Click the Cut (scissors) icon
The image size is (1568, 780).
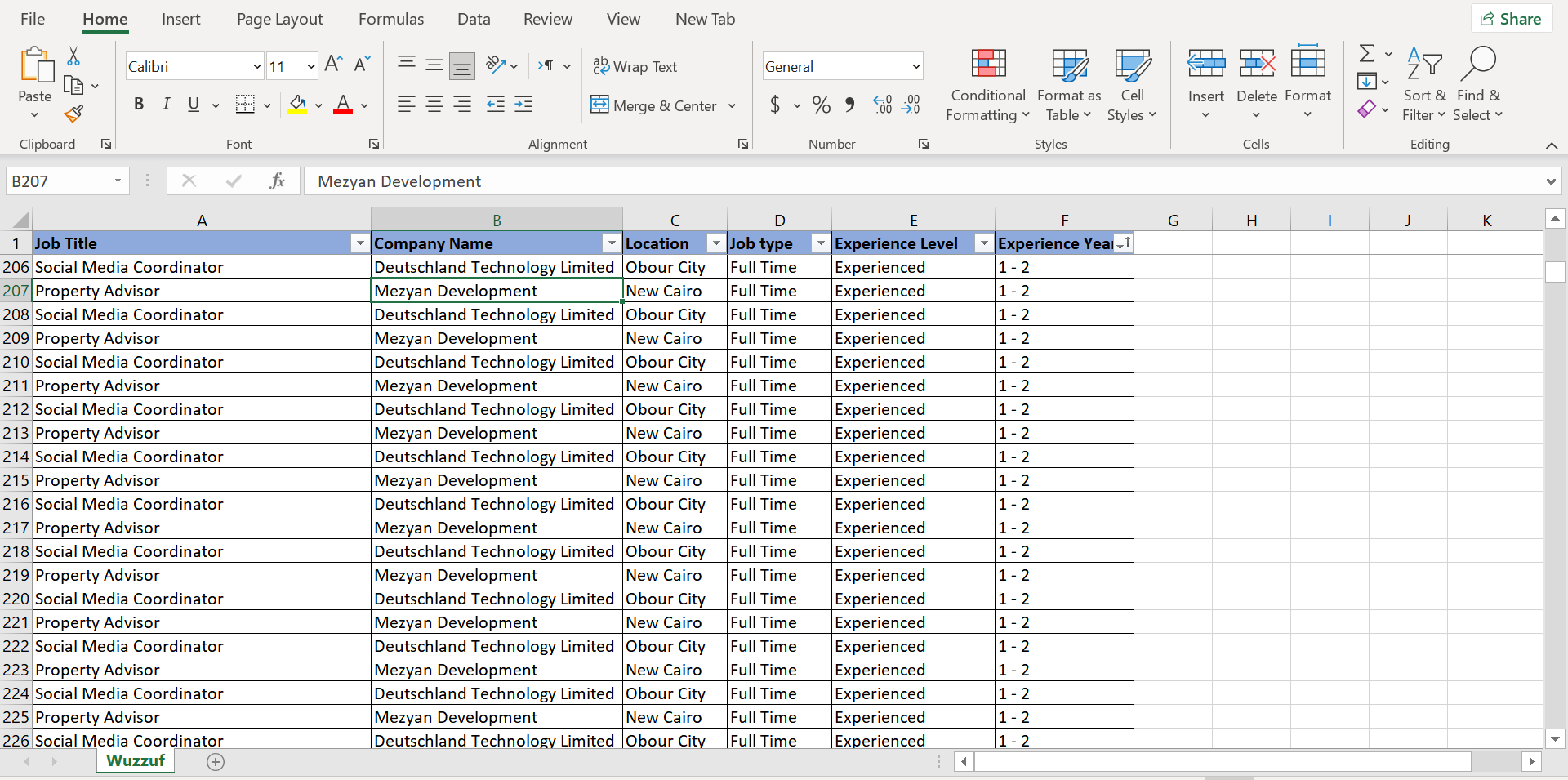73,56
